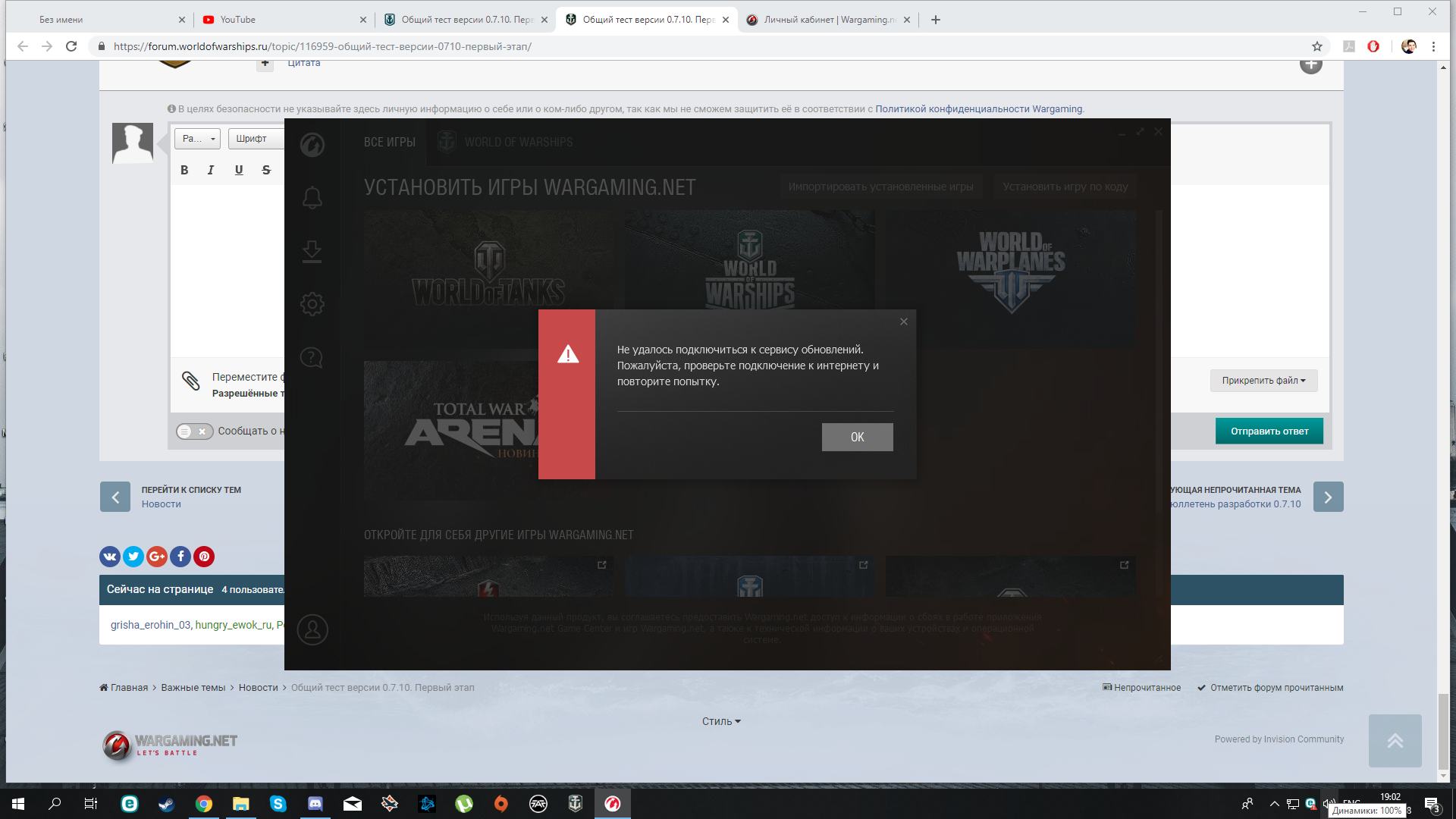Share topic via VK icon

(110, 557)
